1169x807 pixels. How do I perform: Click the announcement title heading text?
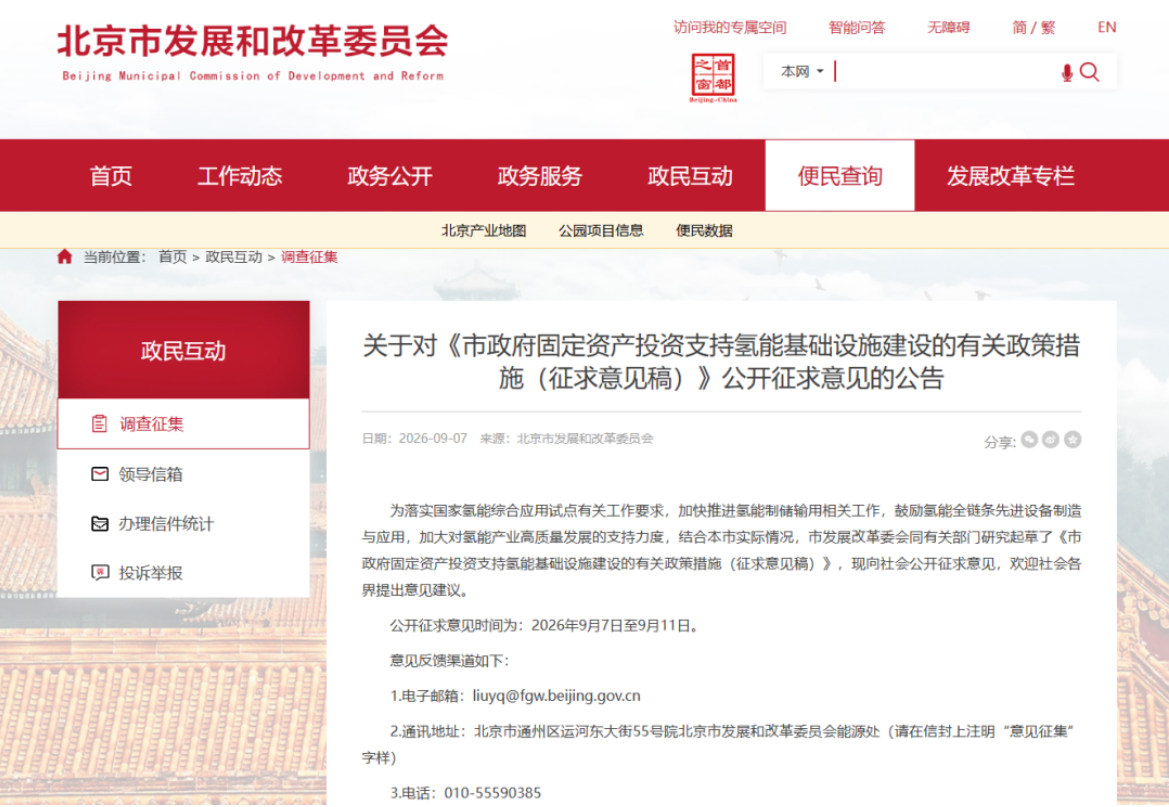[721, 362]
